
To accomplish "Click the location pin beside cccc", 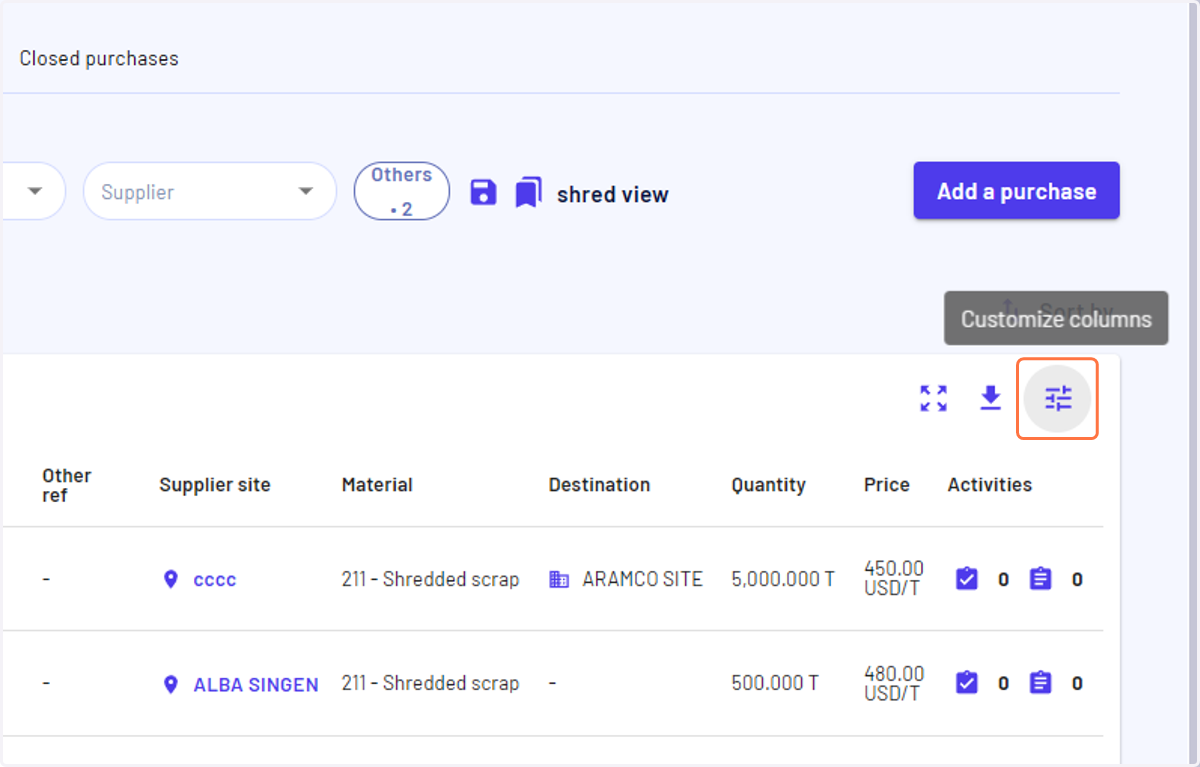I will coord(171,579).
